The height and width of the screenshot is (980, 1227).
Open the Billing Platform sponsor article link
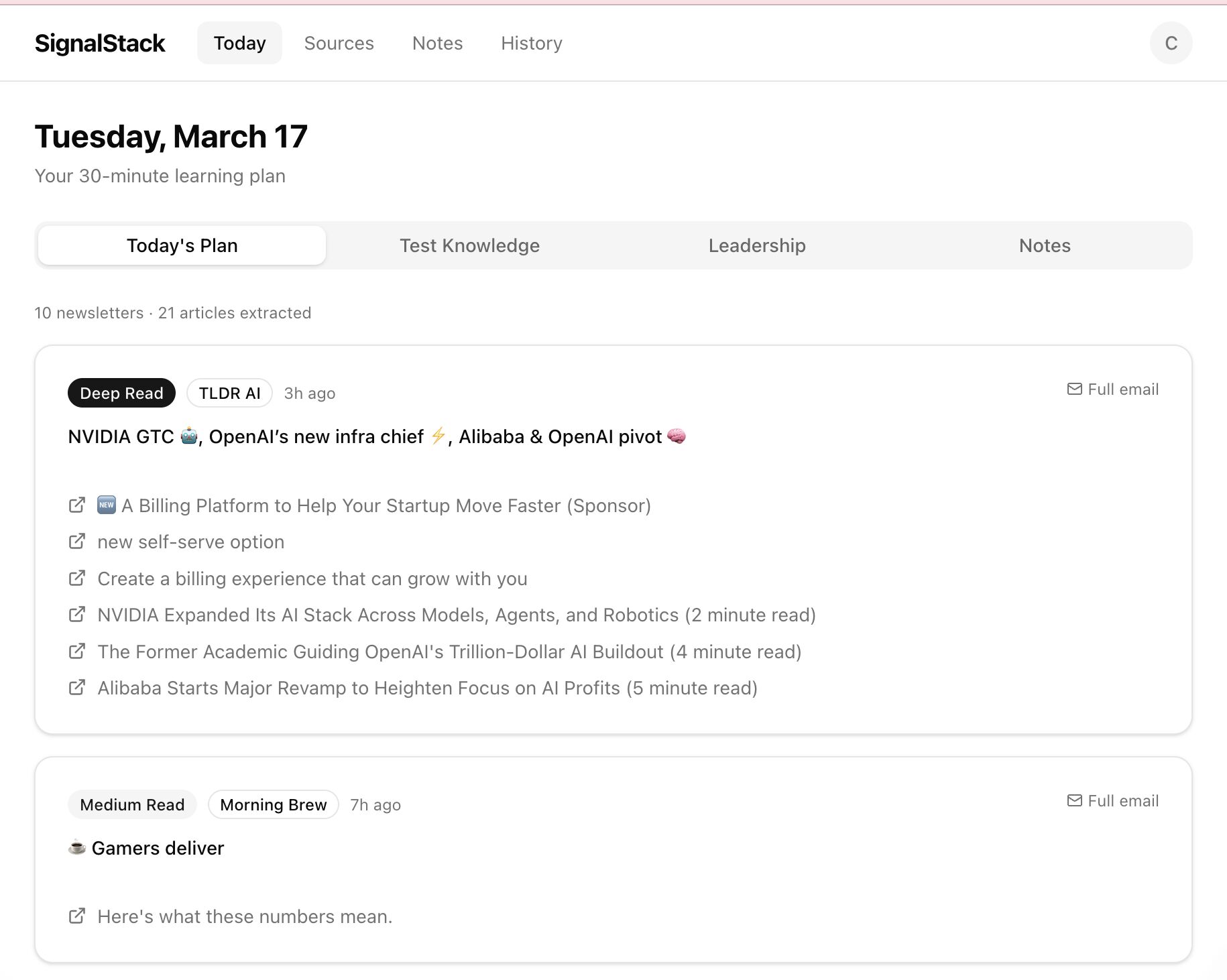[x=374, y=505]
